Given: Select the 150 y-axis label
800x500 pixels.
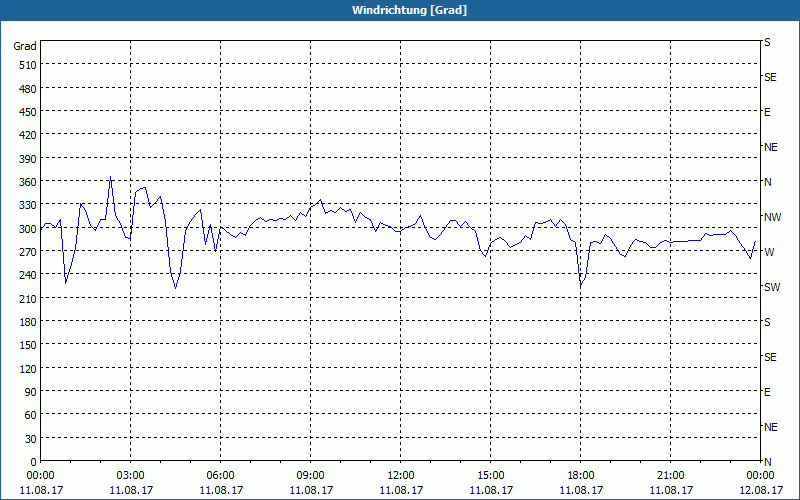Looking at the screenshot, I should [29, 345].
